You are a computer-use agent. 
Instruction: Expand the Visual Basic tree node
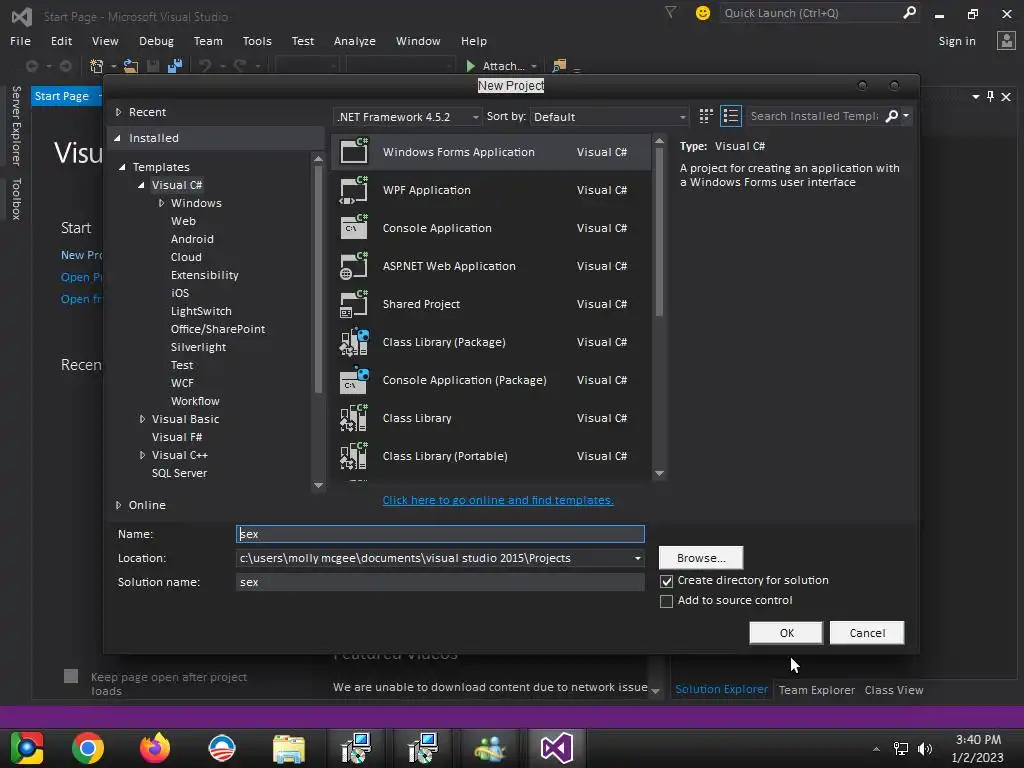[142, 419]
